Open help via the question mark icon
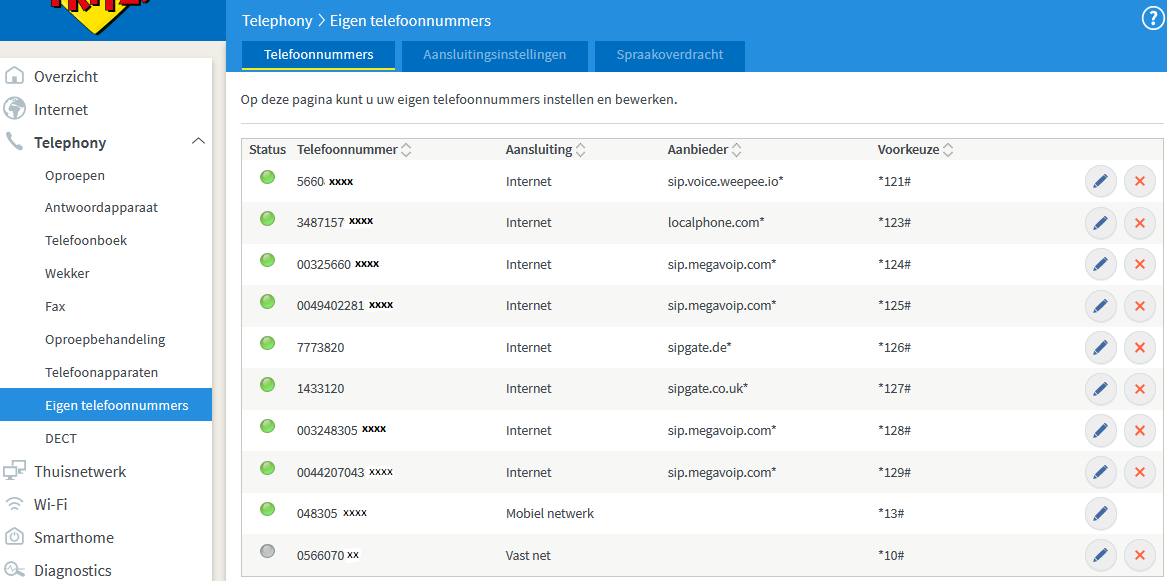Screen dimensions: 1167x581 click(x=1153, y=19)
